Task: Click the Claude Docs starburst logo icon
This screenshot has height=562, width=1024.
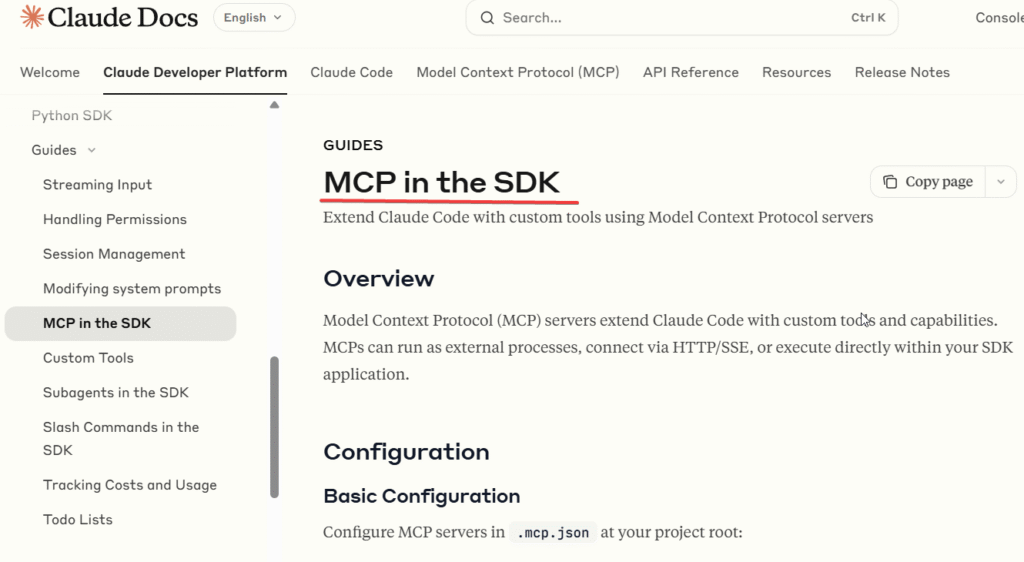Action: 31,17
